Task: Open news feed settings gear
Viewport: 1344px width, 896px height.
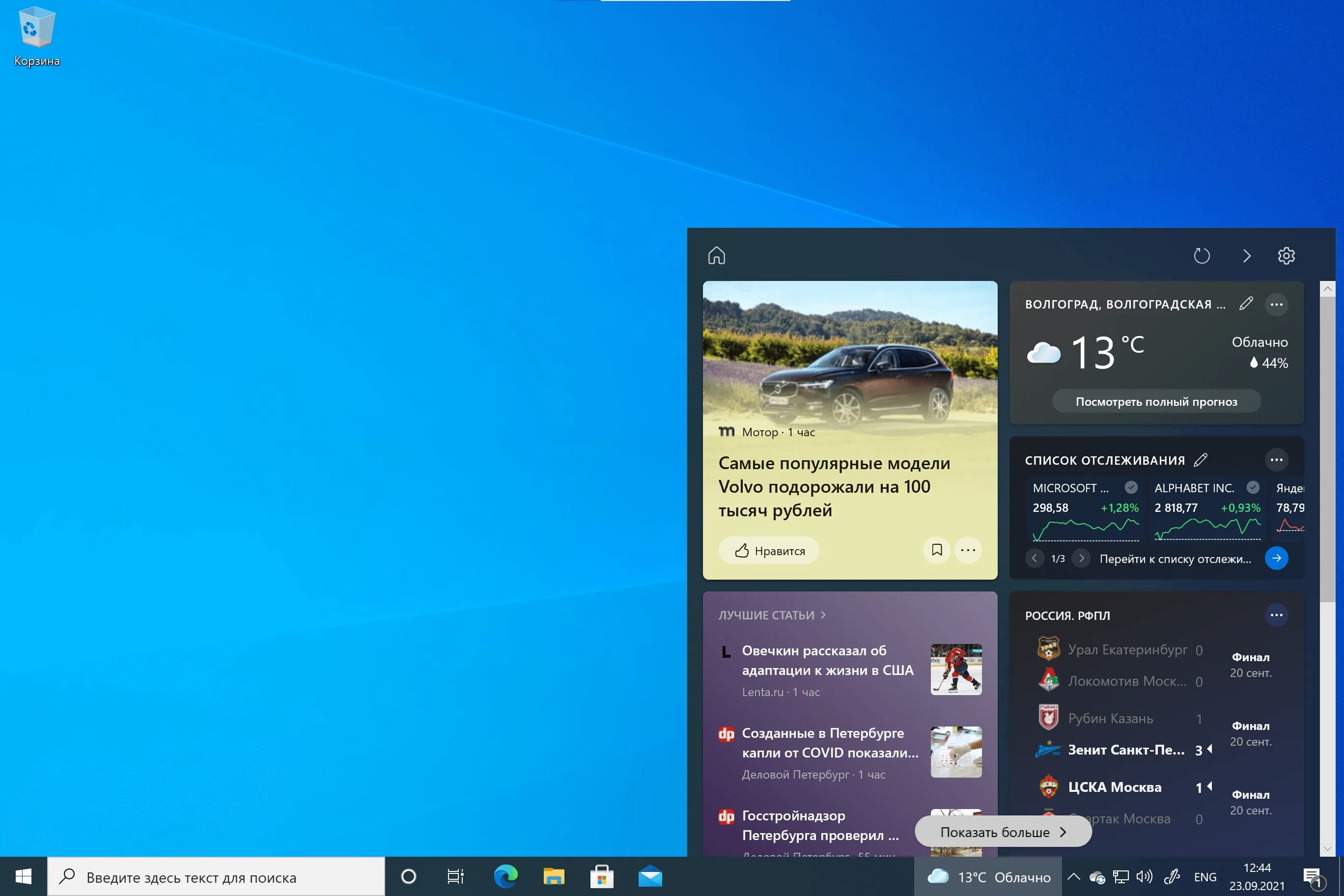Action: [x=1287, y=255]
